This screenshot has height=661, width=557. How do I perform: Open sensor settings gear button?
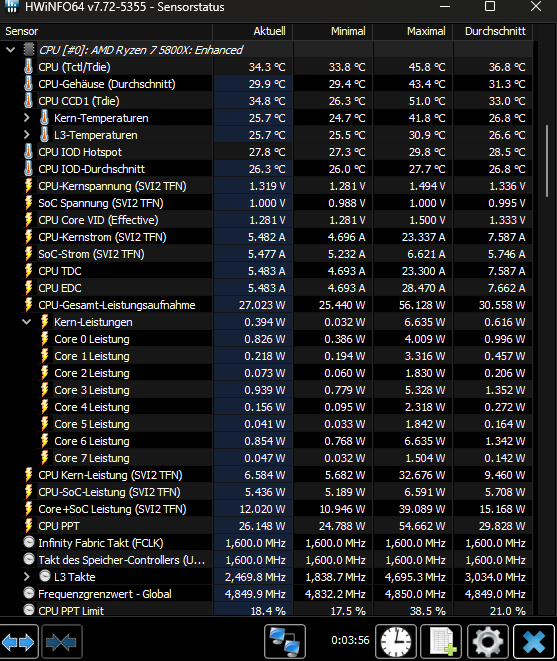(487, 642)
